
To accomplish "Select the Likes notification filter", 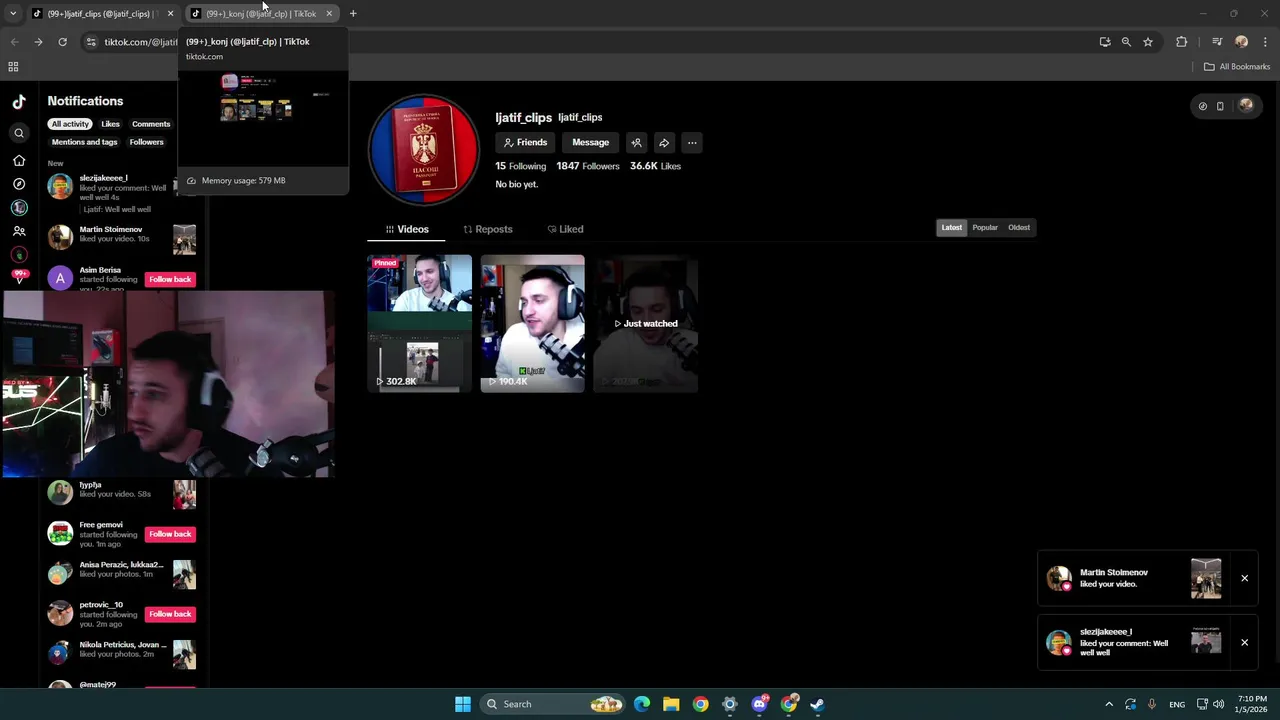I will 110,124.
